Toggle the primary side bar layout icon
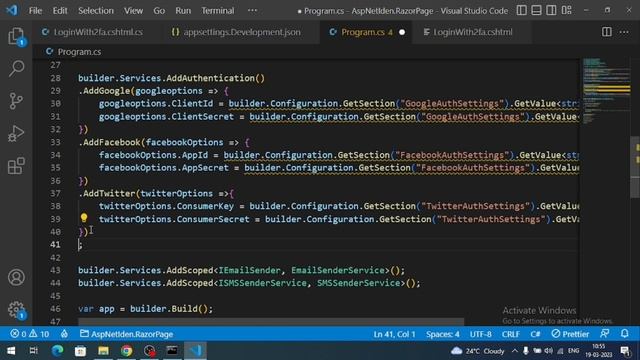 pos(521,10)
